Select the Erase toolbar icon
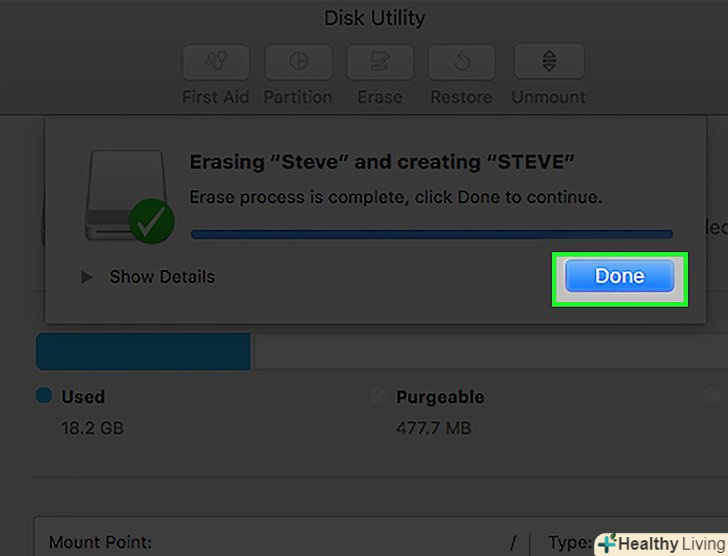This screenshot has height=556, width=728. tap(380, 63)
